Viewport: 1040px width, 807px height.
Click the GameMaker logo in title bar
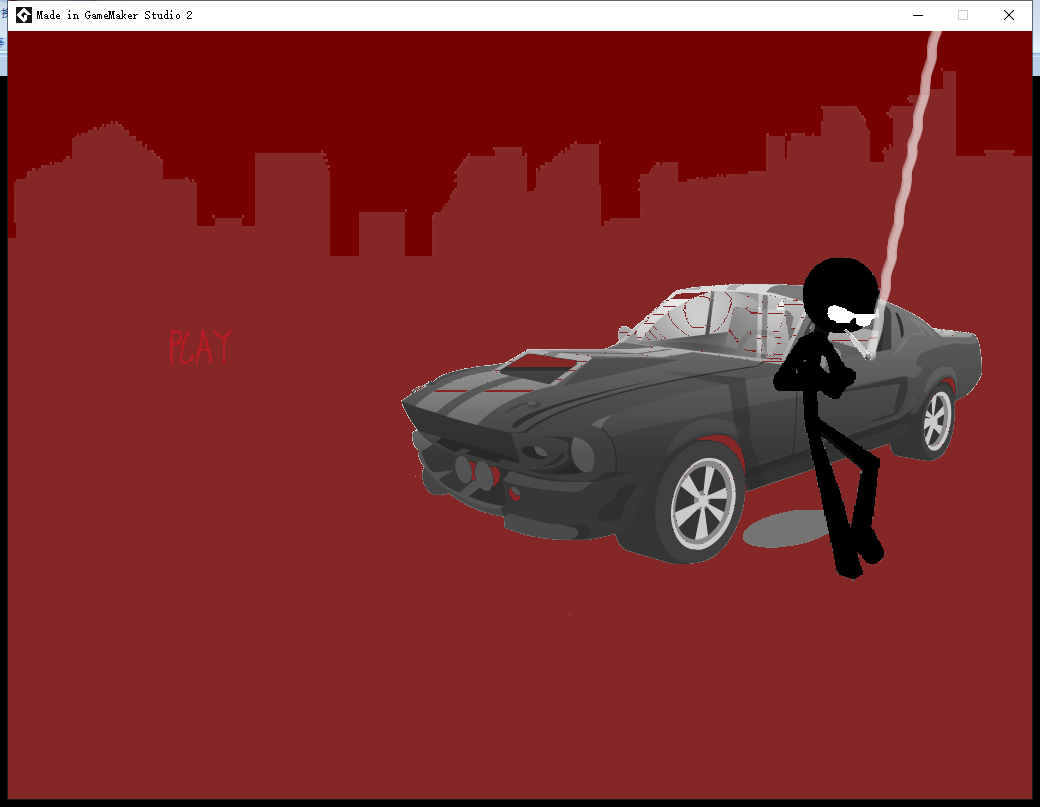(24, 15)
